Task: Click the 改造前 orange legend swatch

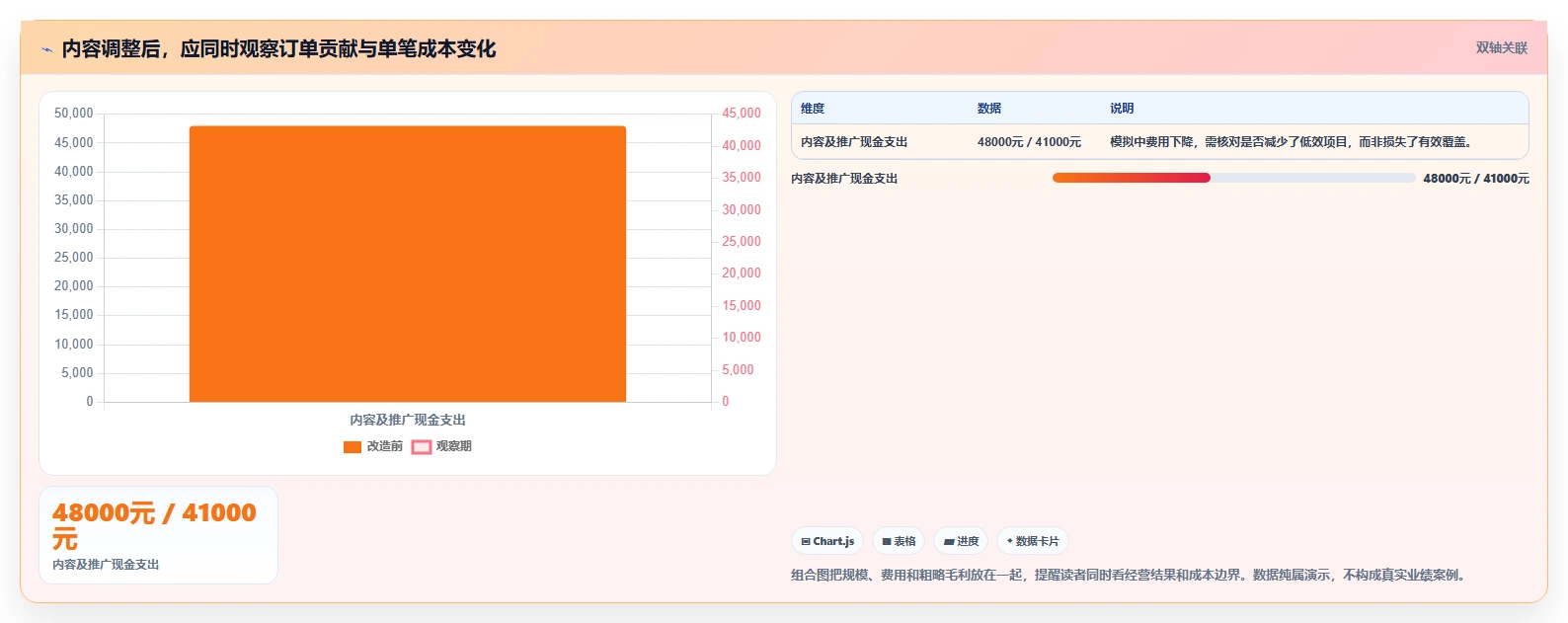Action: pos(353,447)
